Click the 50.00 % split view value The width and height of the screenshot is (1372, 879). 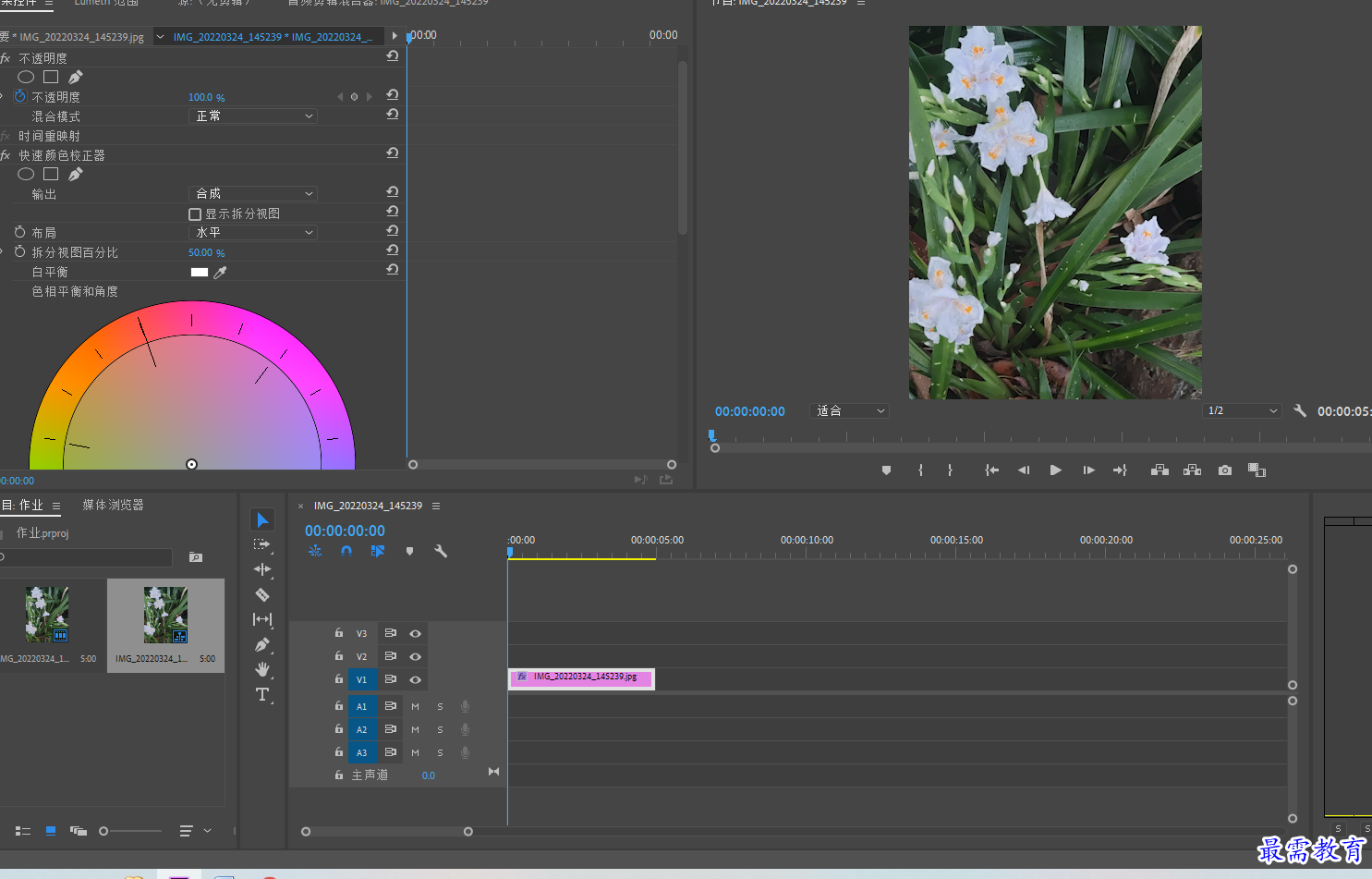point(206,252)
